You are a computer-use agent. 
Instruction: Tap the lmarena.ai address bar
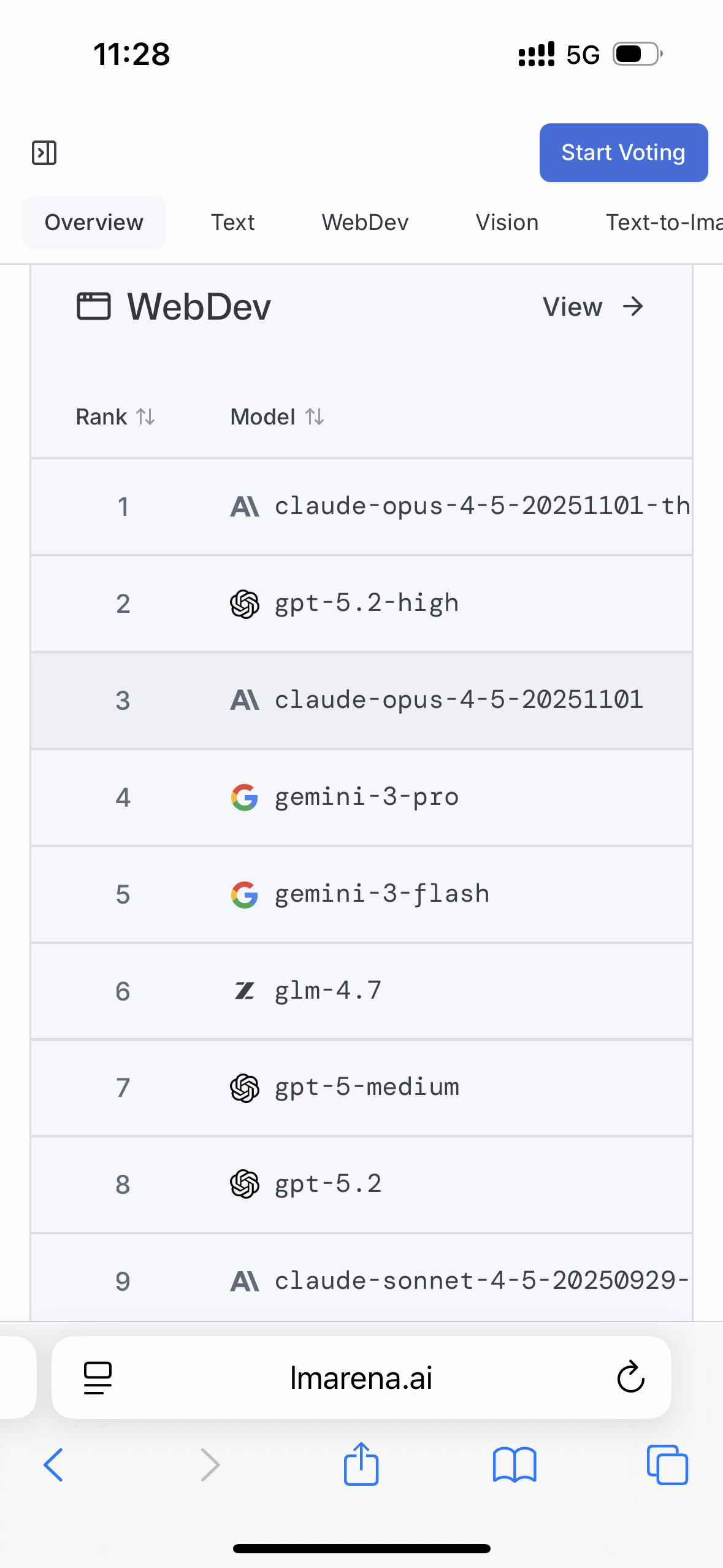pyautogui.click(x=361, y=1378)
